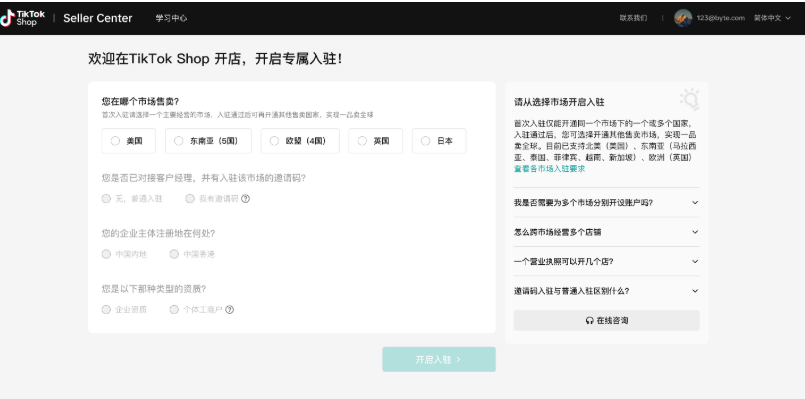Screen dimensions: 805x399
Task: Expand 怎么跨市场经营多个店铺 question
Action: (x=606, y=232)
